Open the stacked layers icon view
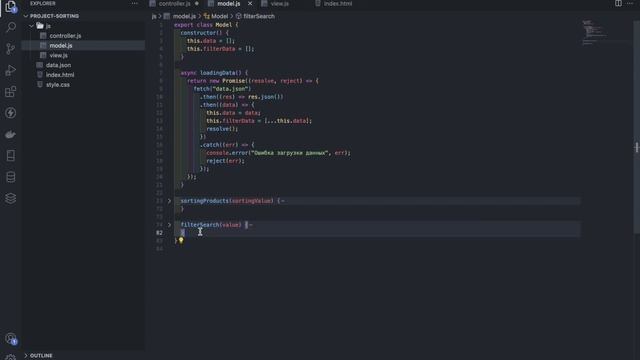Viewport: 640px width, 360px height. [11, 198]
